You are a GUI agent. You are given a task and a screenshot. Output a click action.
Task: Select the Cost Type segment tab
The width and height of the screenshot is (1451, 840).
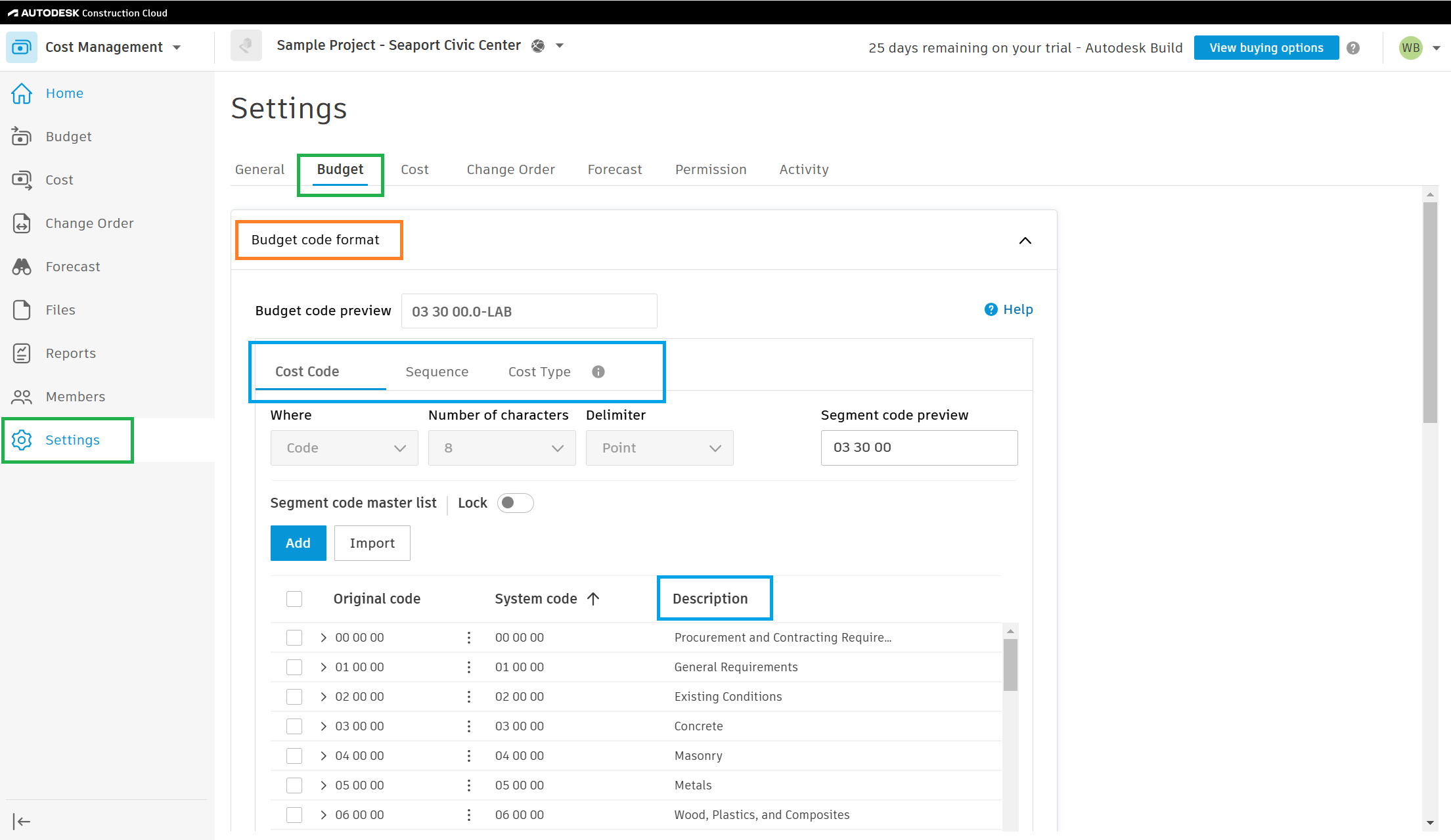pyautogui.click(x=539, y=372)
